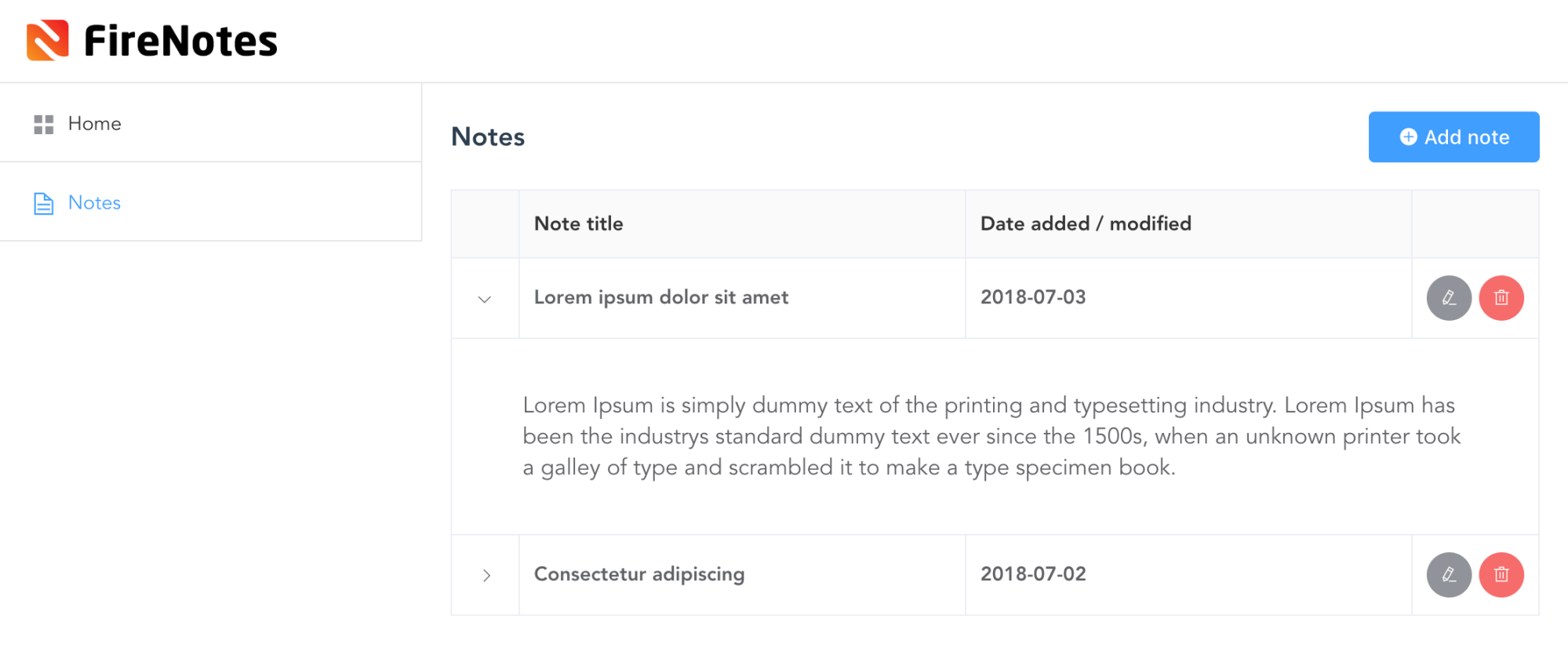Click the Notes document icon in sidebar

(x=43, y=202)
